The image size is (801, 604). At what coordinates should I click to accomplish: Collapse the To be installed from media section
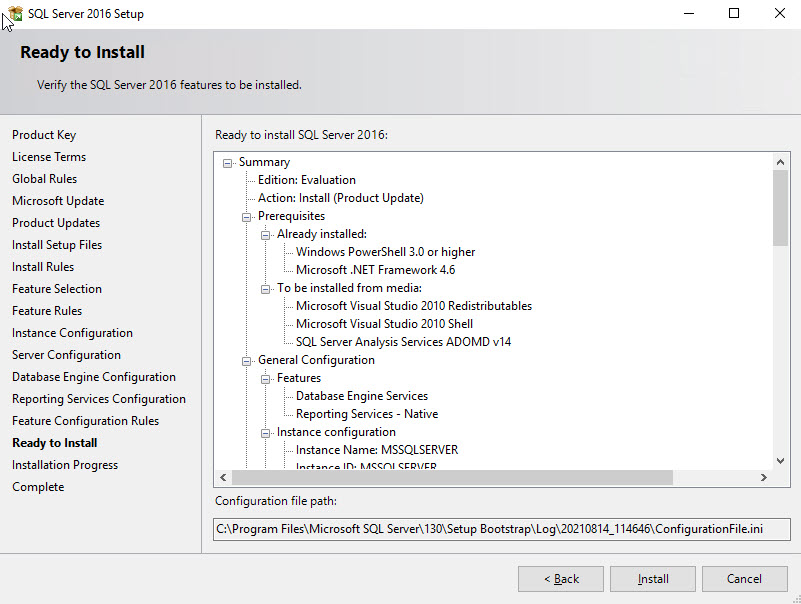coord(265,287)
